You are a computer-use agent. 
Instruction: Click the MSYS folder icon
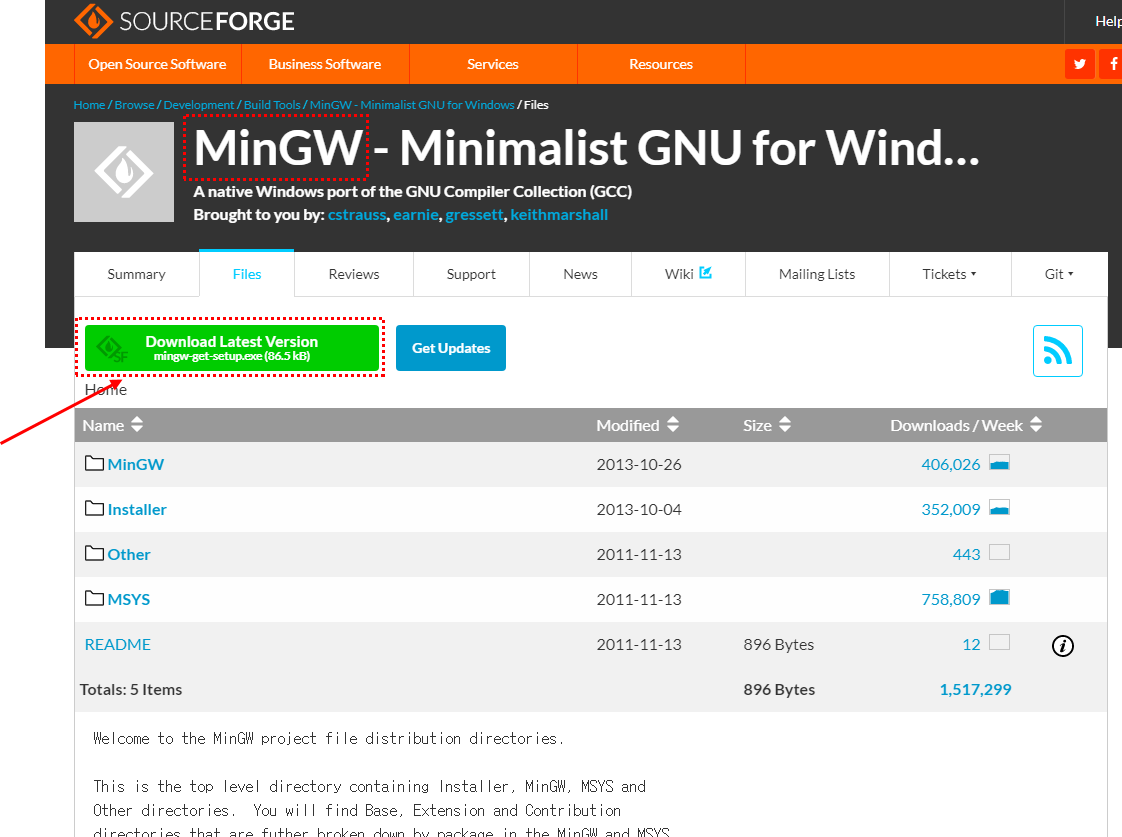coord(94,598)
